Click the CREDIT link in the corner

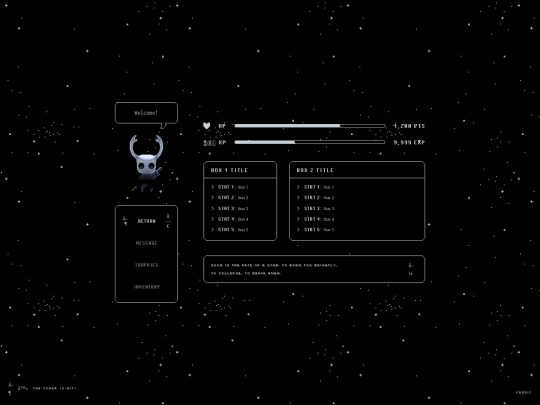(523, 393)
